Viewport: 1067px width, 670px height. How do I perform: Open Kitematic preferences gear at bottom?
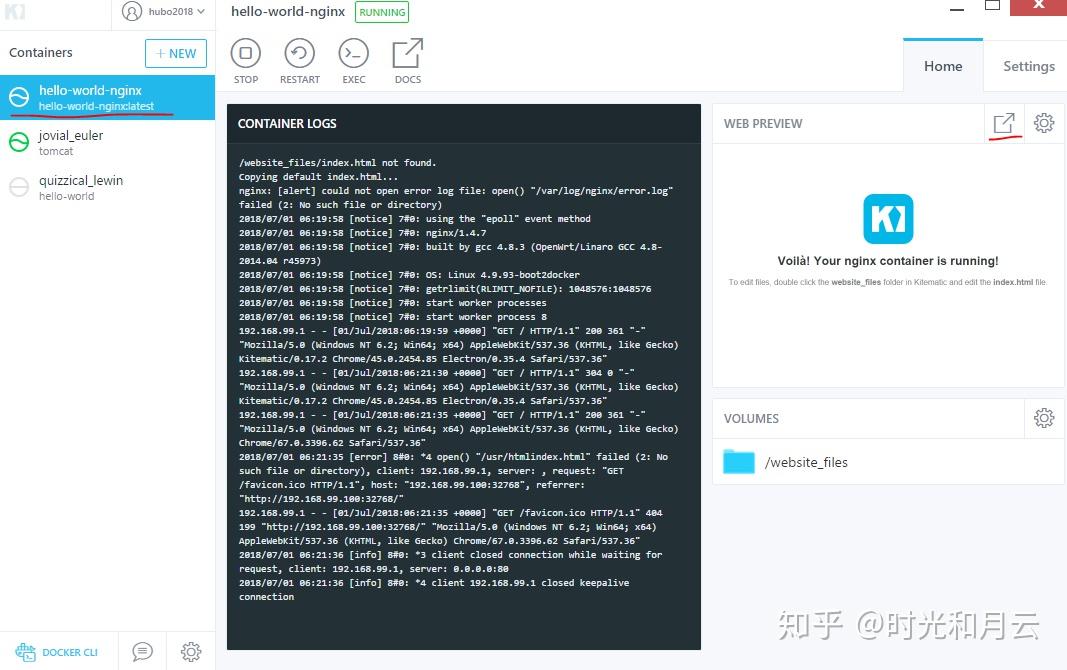click(191, 652)
